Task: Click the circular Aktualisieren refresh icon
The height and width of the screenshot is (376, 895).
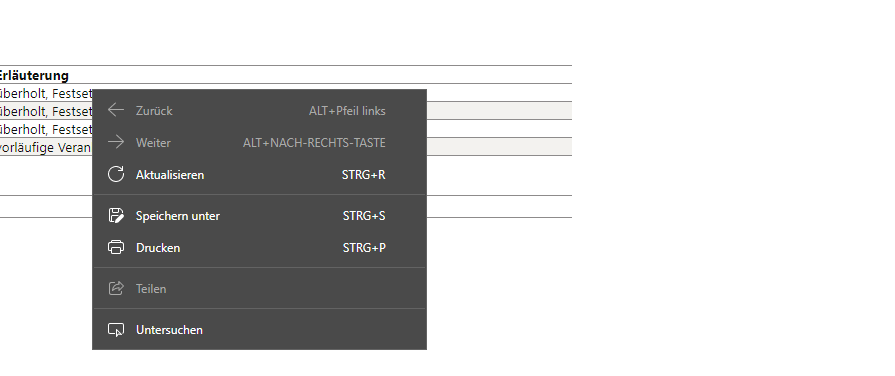Action: click(116, 174)
